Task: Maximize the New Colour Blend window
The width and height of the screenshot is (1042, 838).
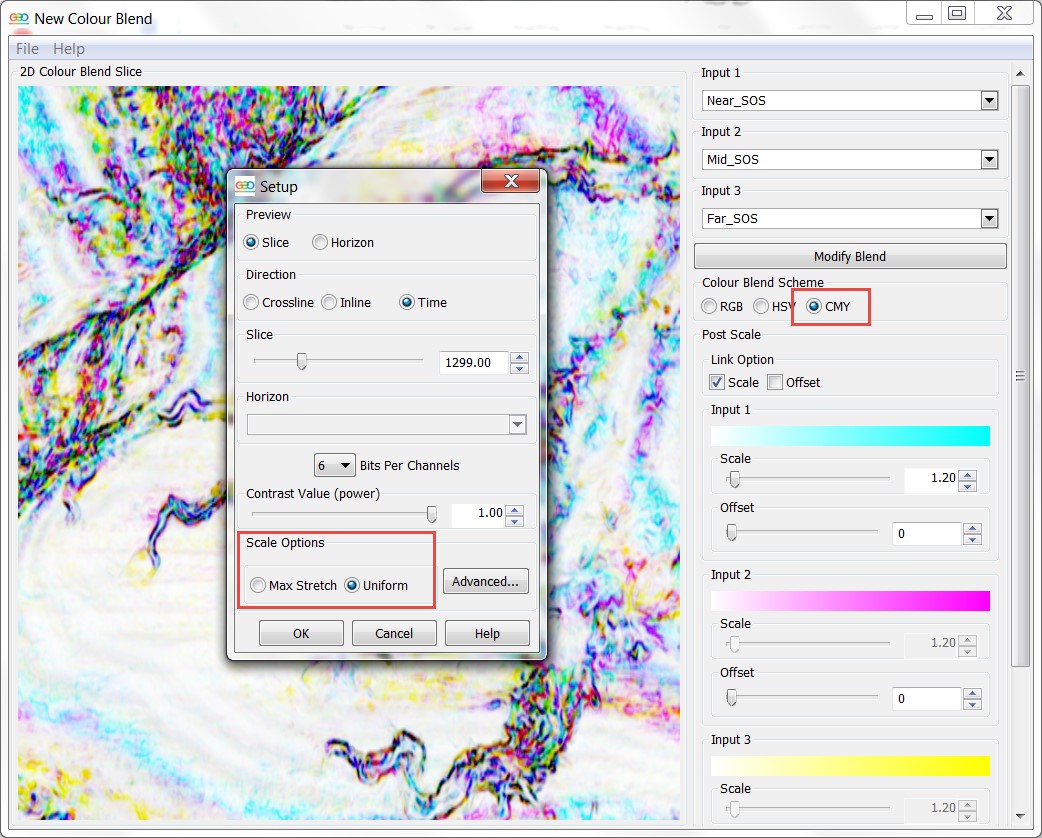Action: coord(957,13)
